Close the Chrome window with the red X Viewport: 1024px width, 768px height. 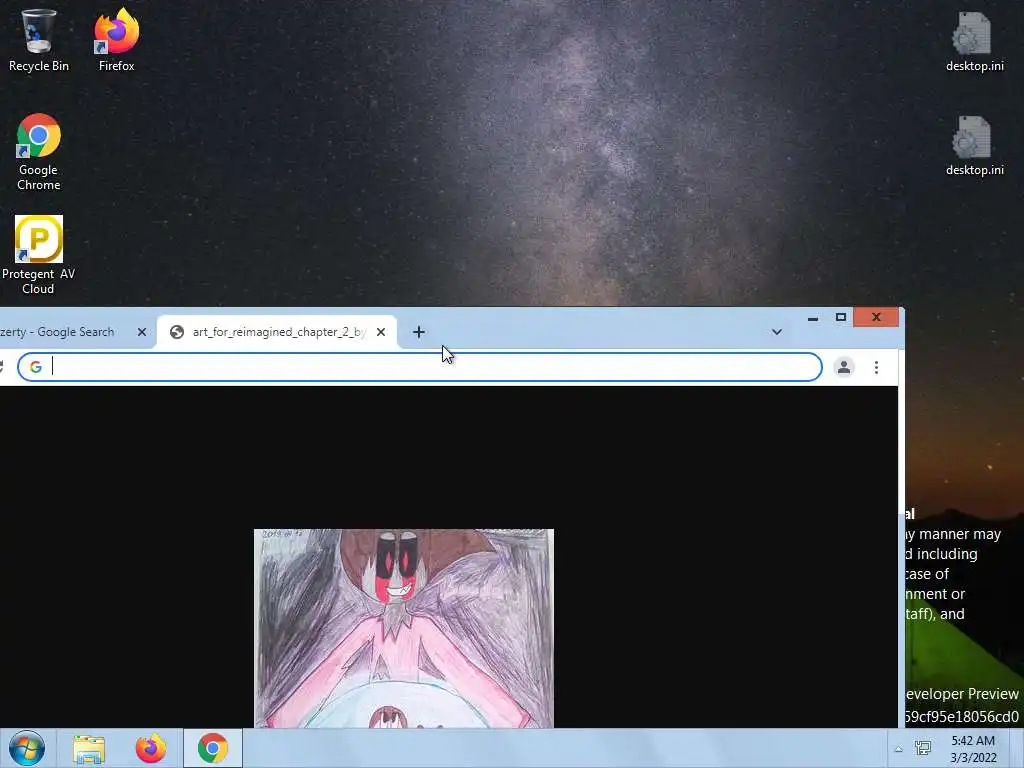point(876,317)
